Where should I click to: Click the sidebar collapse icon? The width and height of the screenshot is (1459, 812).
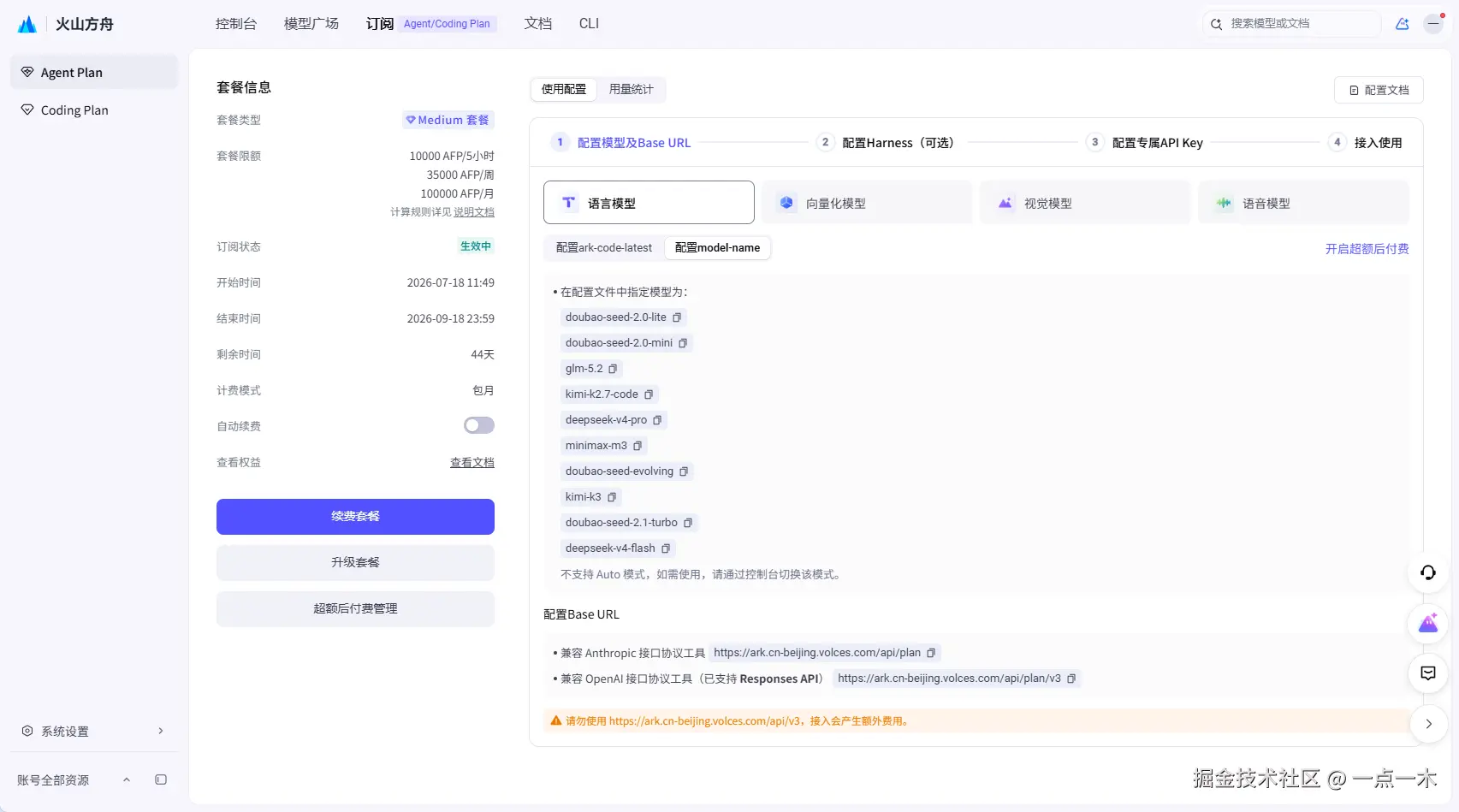click(x=161, y=779)
